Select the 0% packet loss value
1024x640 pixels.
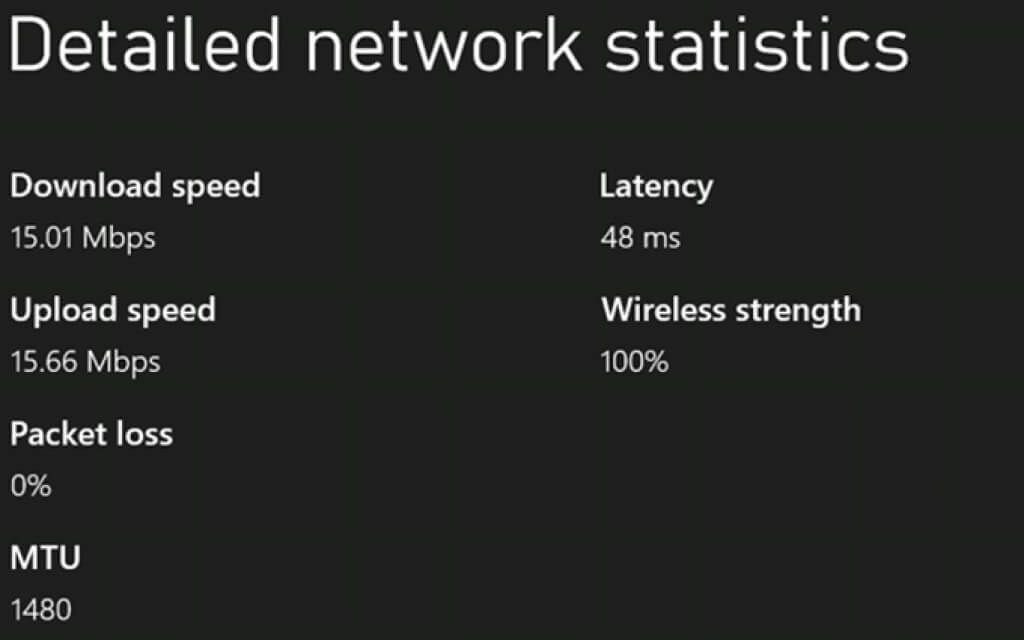(x=30, y=486)
